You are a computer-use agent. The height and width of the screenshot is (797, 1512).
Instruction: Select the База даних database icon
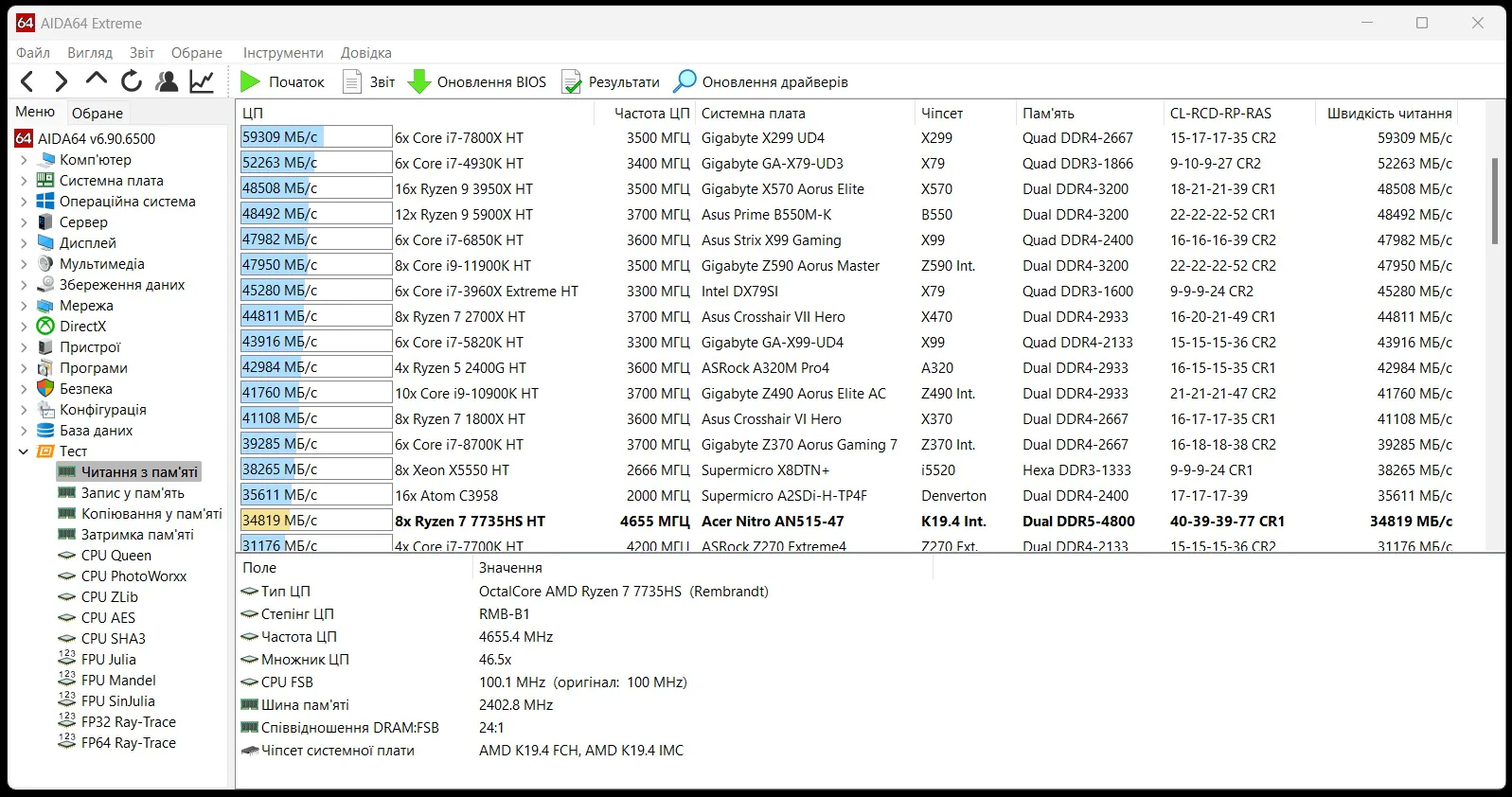[45, 430]
